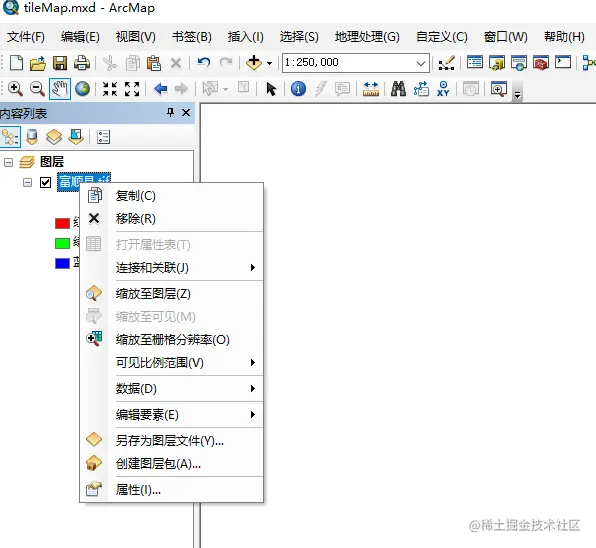The width and height of the screenshot is (596, 548).
Task: Click the red band color swatch
Action: click(x=62, y=223)
